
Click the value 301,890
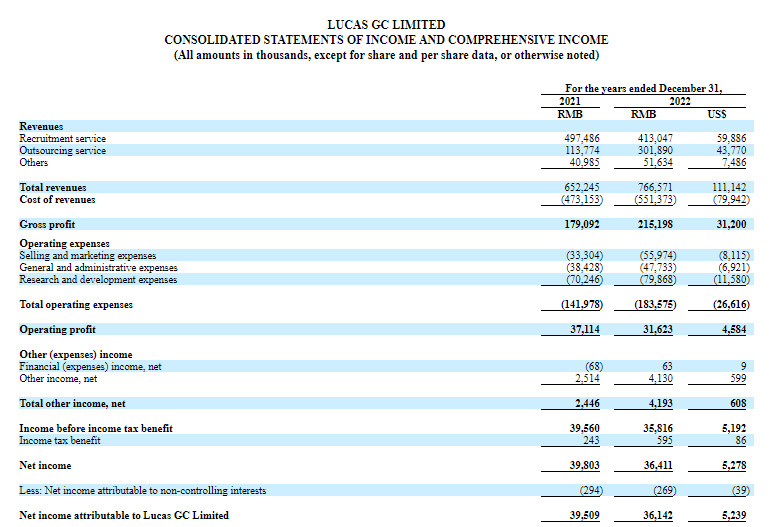tap(655, 151)
